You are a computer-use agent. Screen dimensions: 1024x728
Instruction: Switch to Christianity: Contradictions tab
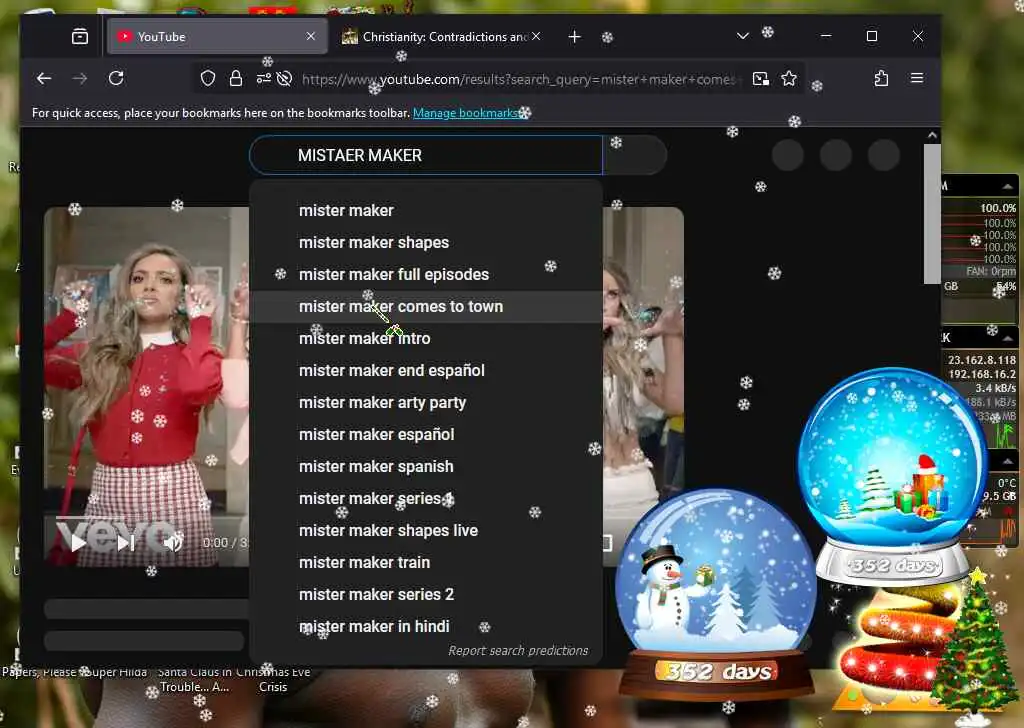point(442,37)
